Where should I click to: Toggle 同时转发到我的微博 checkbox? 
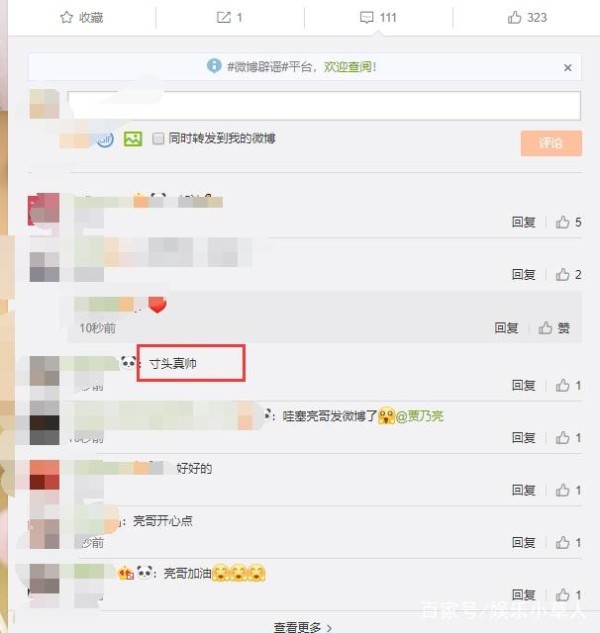click(x=158, y=139)
